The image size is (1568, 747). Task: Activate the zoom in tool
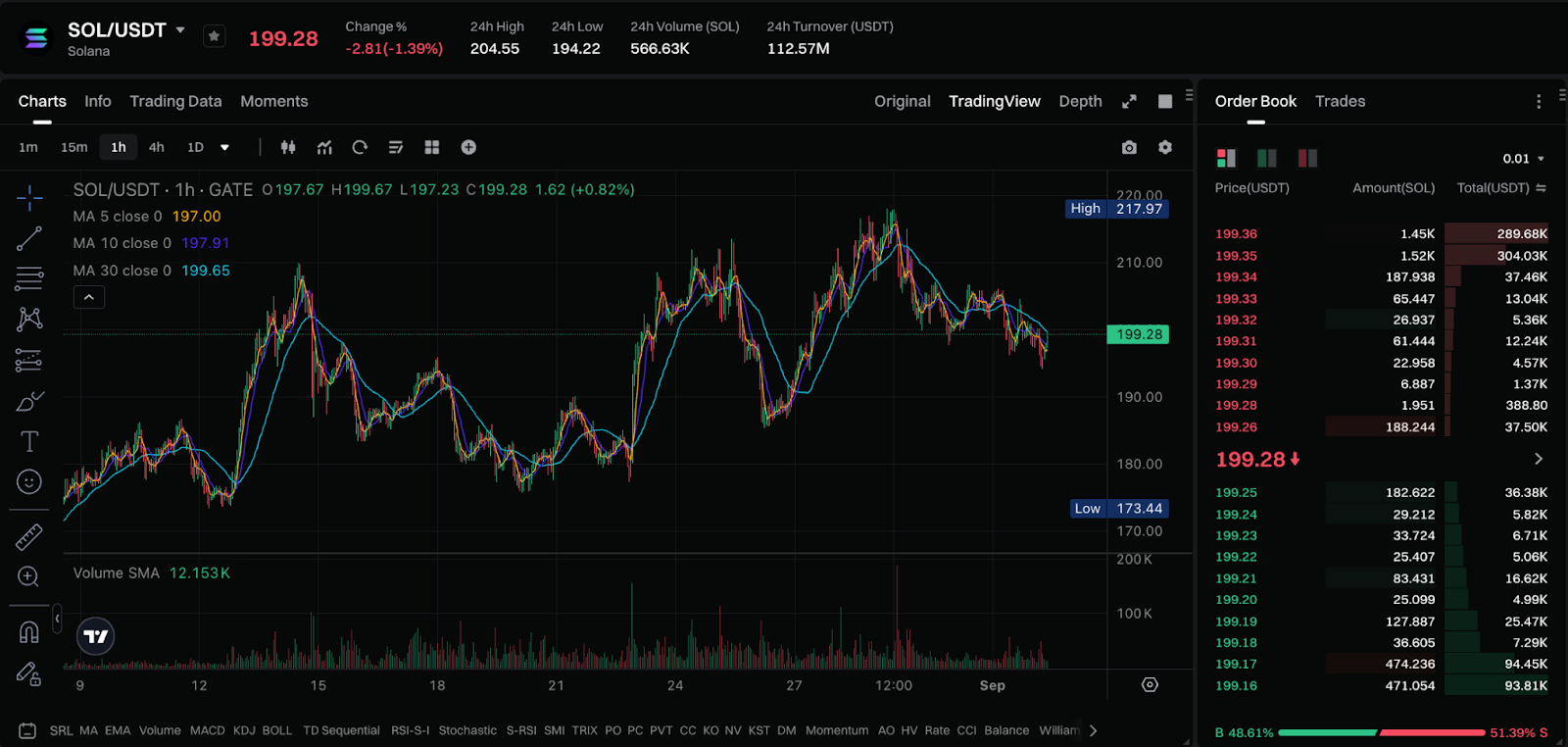tap(29, 576)
